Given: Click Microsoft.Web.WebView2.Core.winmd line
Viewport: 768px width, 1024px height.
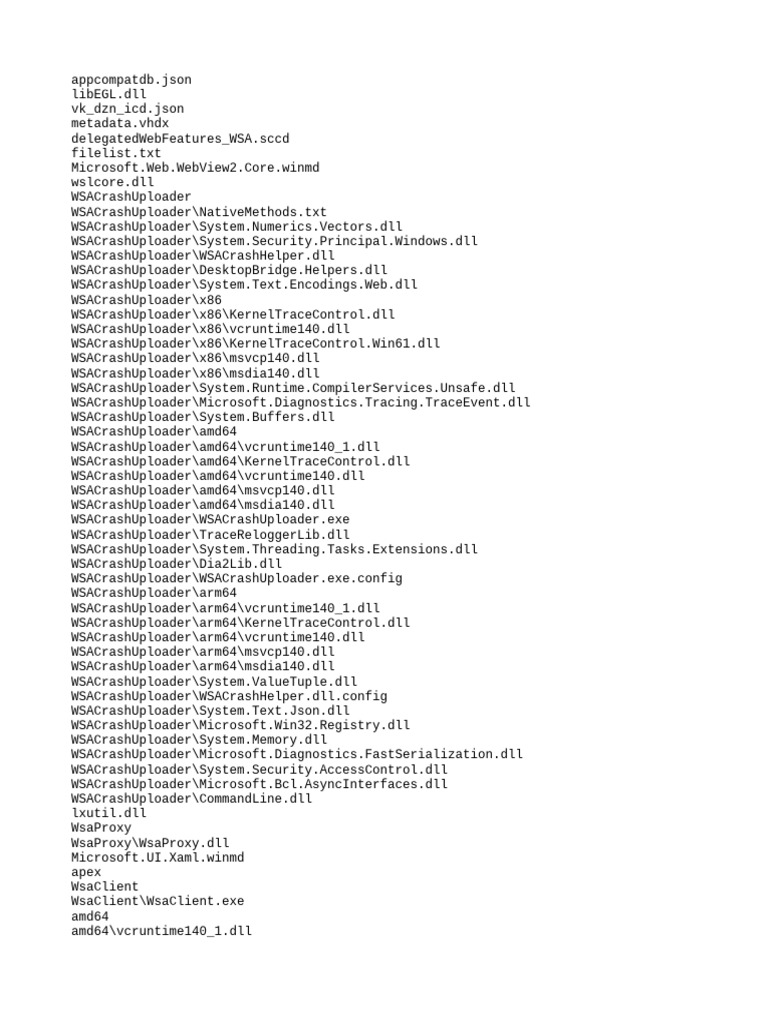Looking at the screenshot, I should coord(195,168).
